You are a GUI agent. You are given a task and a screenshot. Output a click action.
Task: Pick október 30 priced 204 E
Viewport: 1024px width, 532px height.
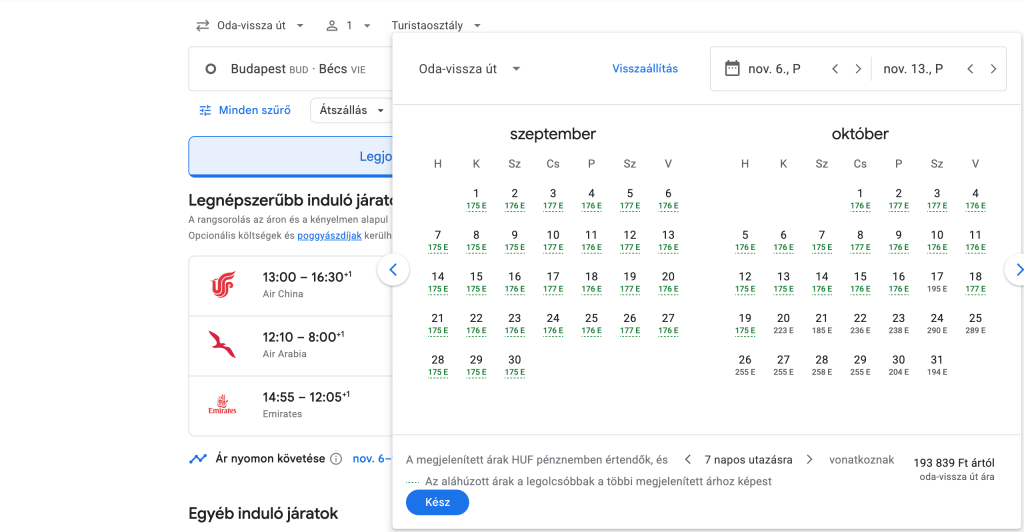899,366
